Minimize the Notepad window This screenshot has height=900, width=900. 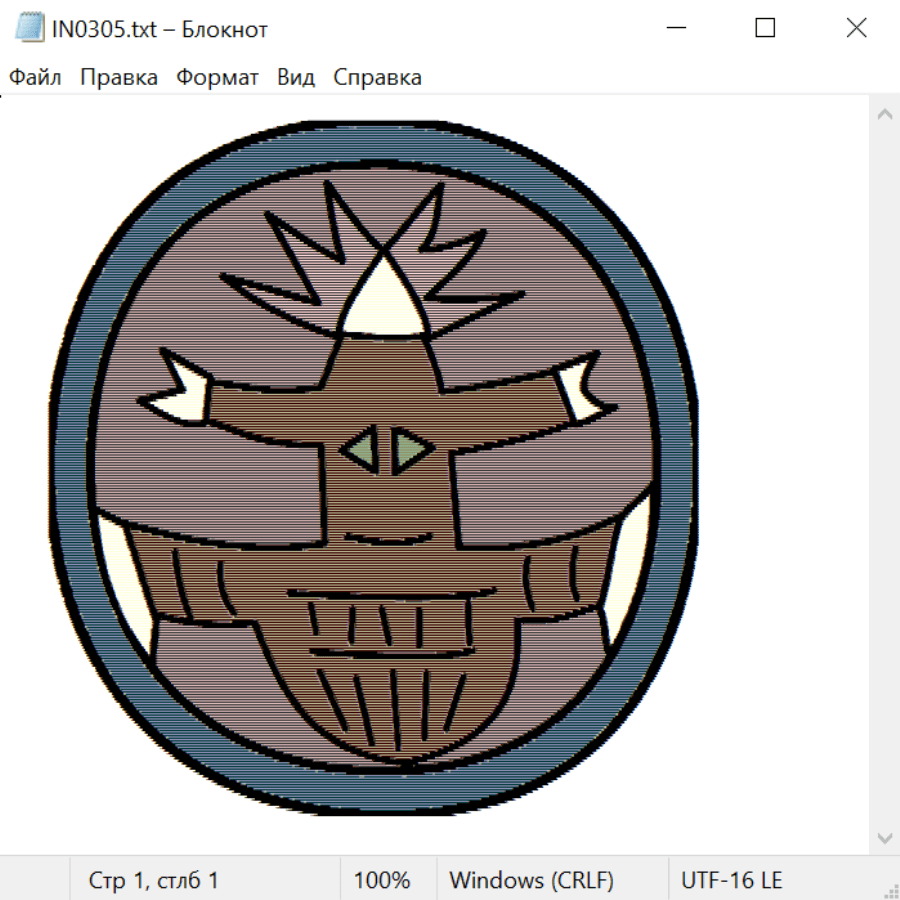(x=675, y=29)
